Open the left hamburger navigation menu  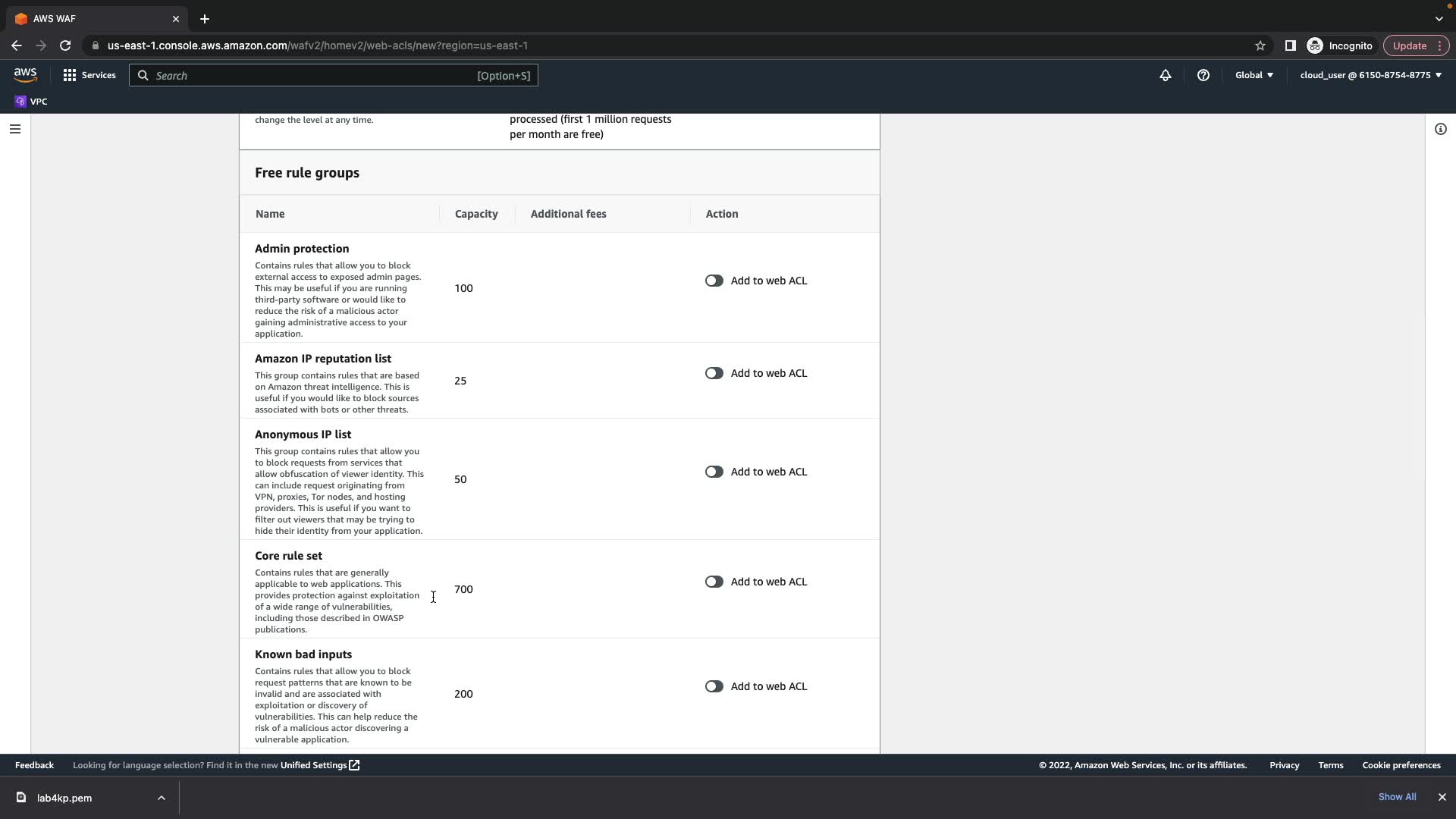[14, 129]
